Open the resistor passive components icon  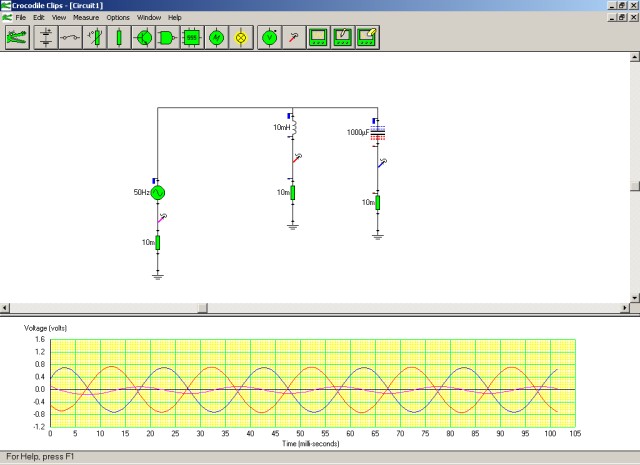[119, 38]
